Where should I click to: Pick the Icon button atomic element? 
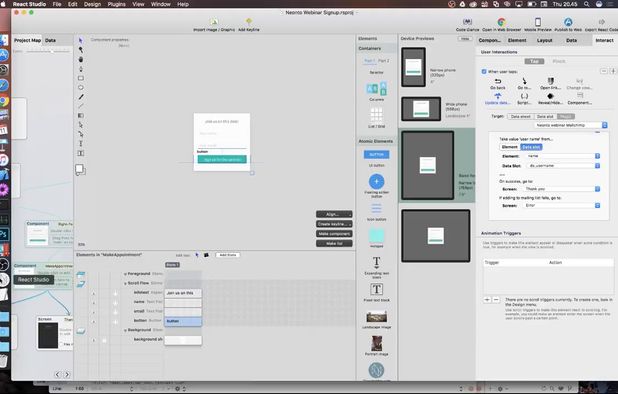[x=376, y=208]
